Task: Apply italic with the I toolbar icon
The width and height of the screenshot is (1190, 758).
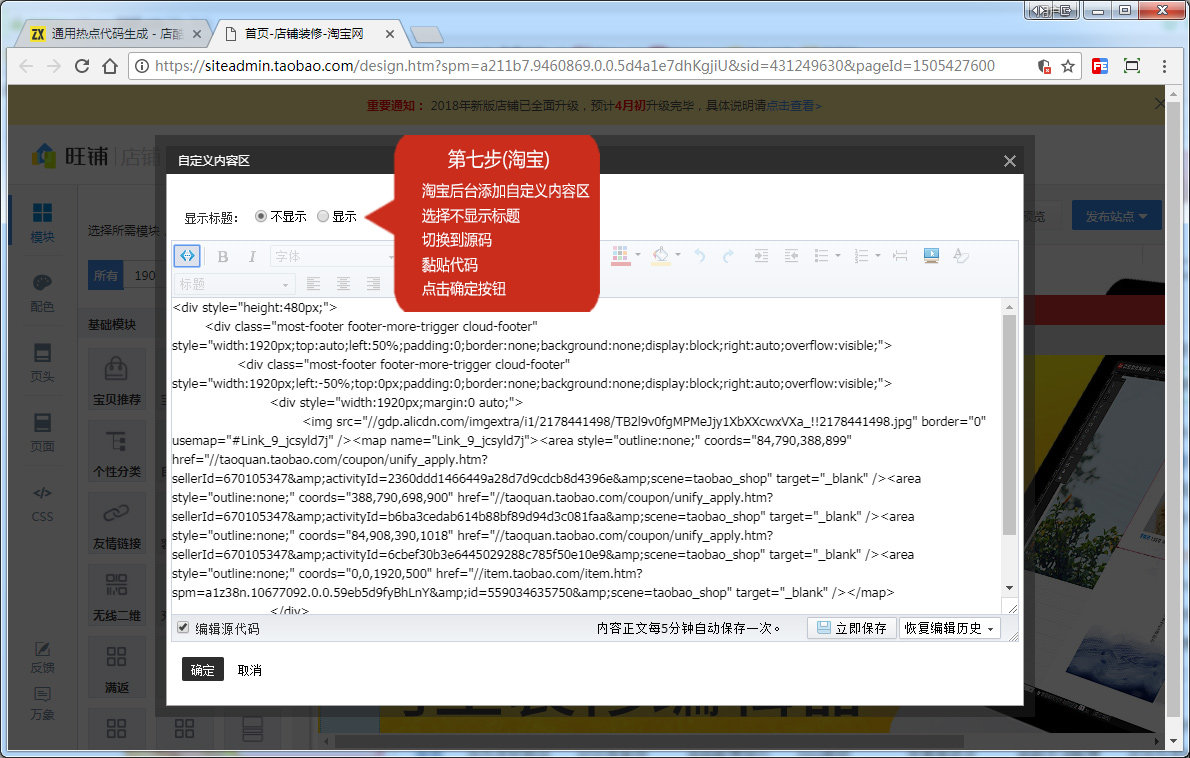Action: pyautogui.click(x=252, y=256)
